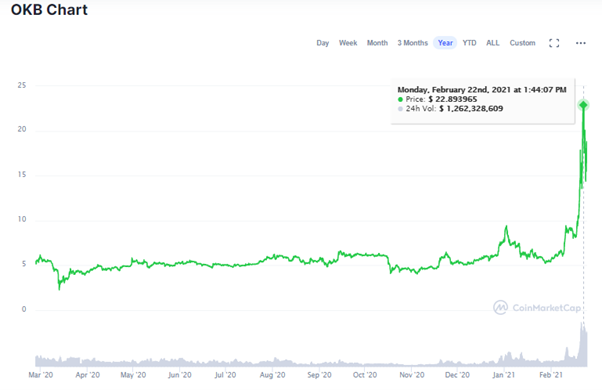The width and height of the screenshot is (602, 390).
Task: Click the 15 y-axis value
Action: (x=22, y=175)
